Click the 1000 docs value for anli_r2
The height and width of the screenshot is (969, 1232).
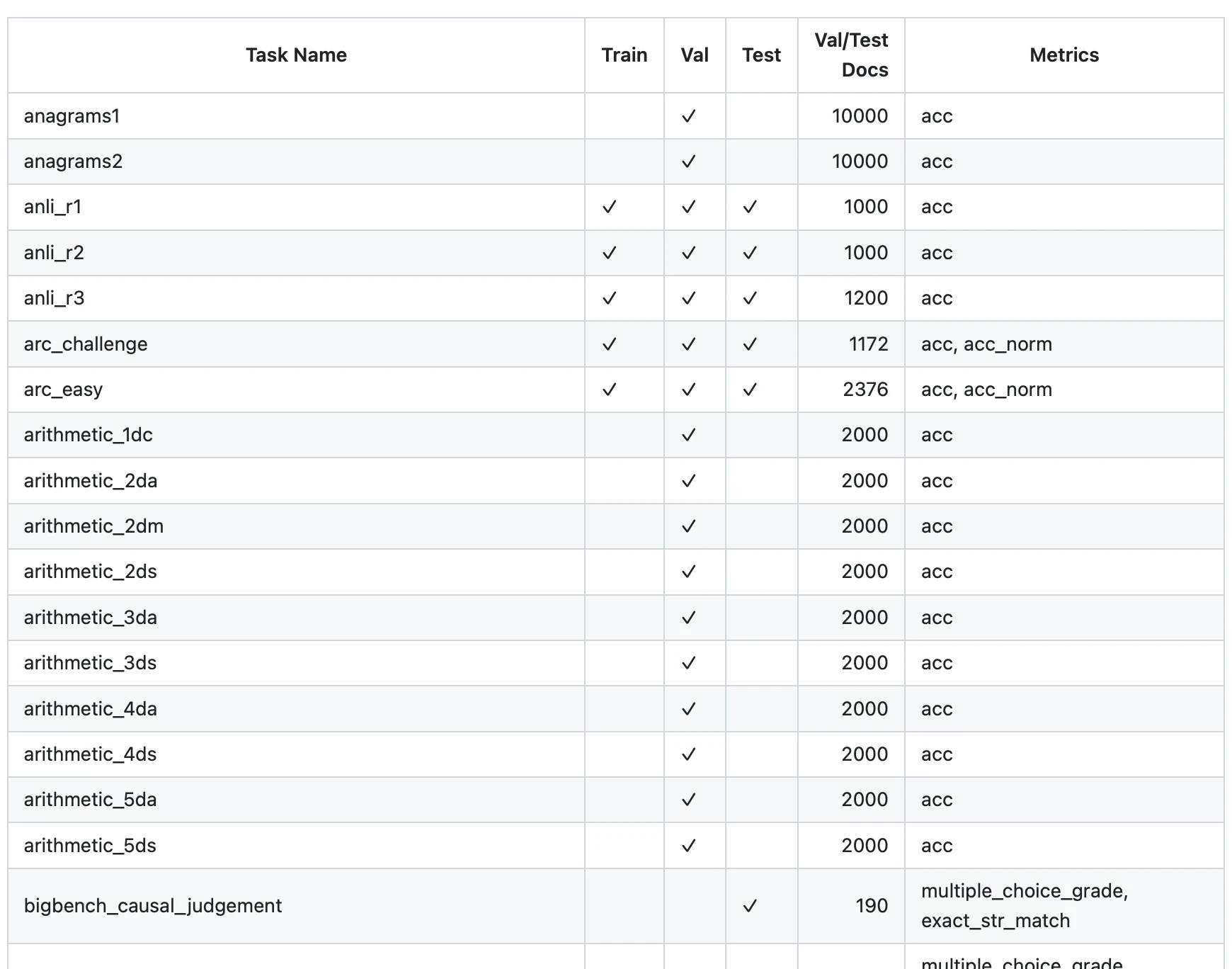coord(866,253)
